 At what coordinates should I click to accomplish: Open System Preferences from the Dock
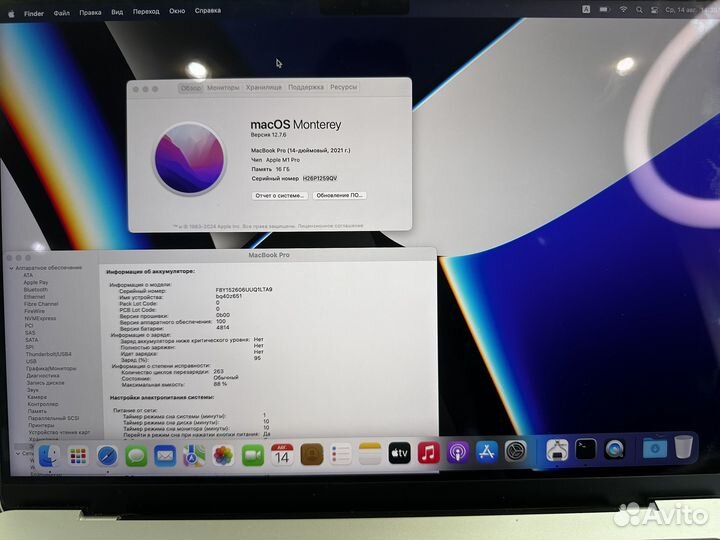tap(516, 451)
